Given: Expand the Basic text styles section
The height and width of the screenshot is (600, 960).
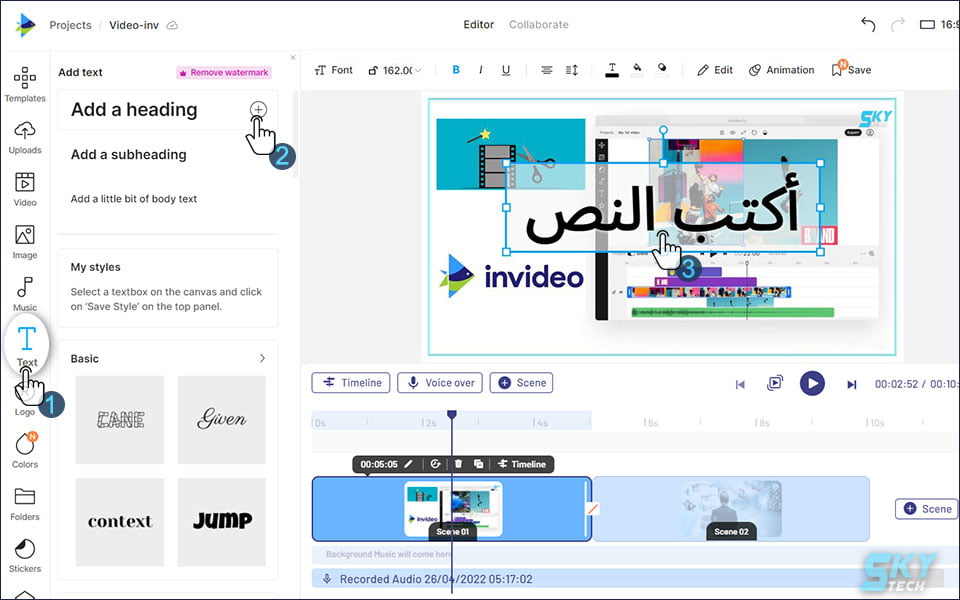Looking at the screenshot, I should [262, 358].
